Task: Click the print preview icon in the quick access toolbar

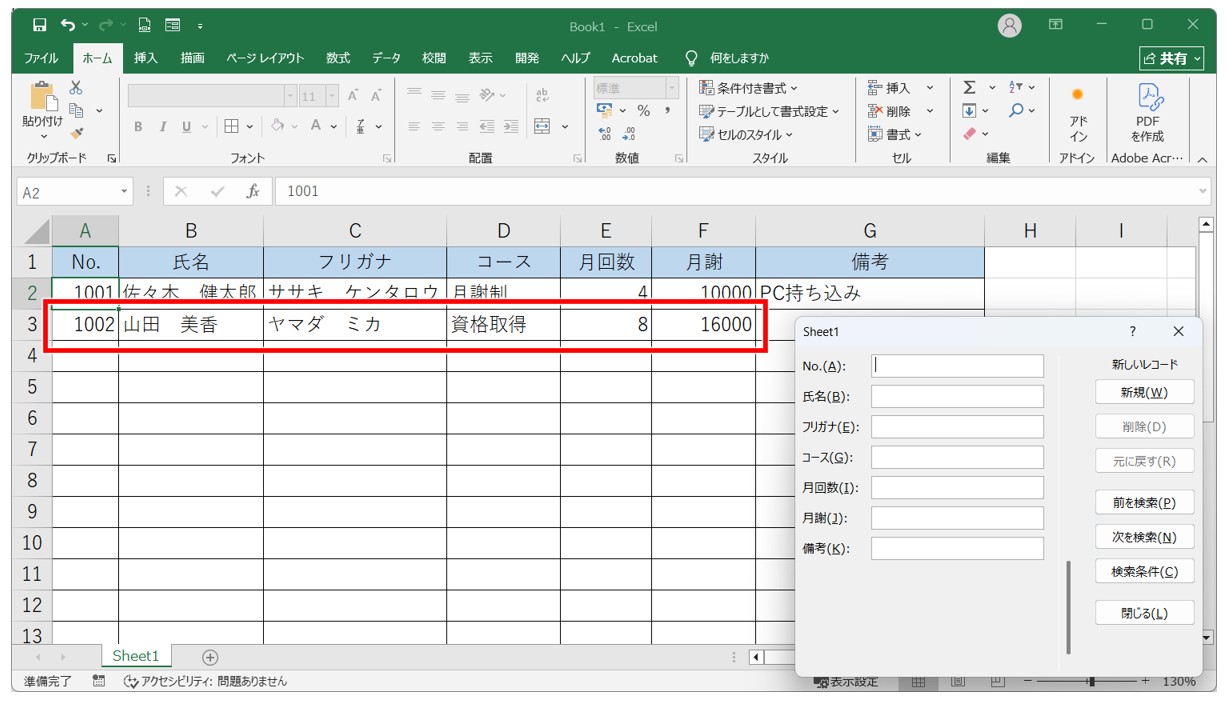Action: point(144,25)
